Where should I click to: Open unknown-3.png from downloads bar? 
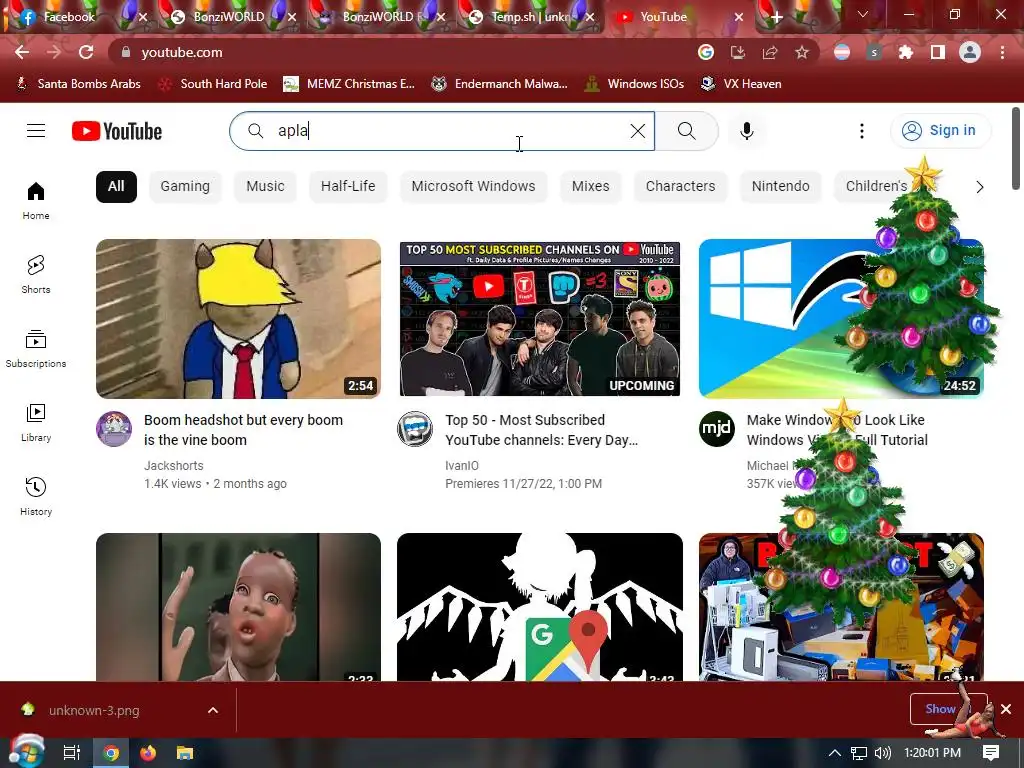pos(94,710)
